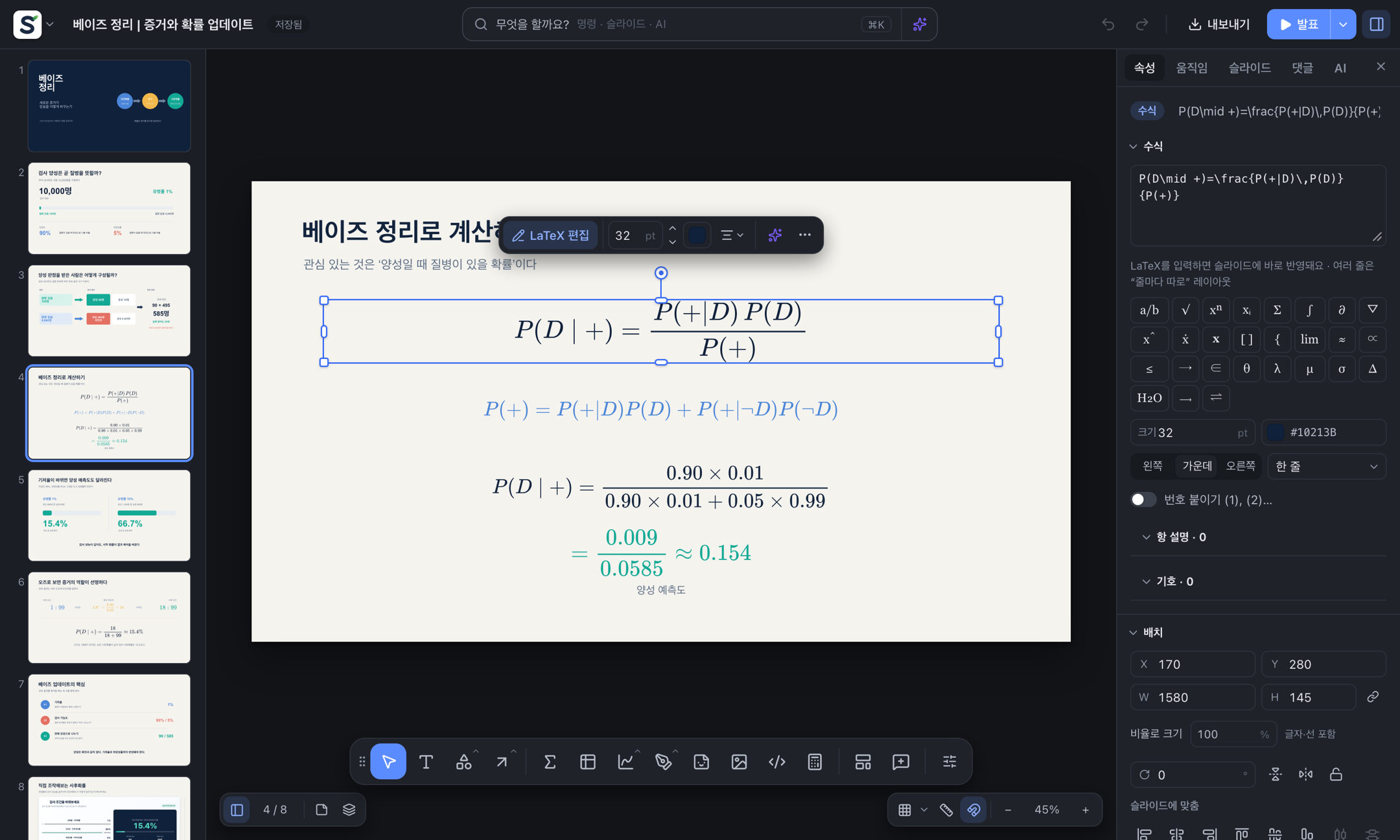
Task: Toggle the equation numbering switch
Action: click(1143, 500)
